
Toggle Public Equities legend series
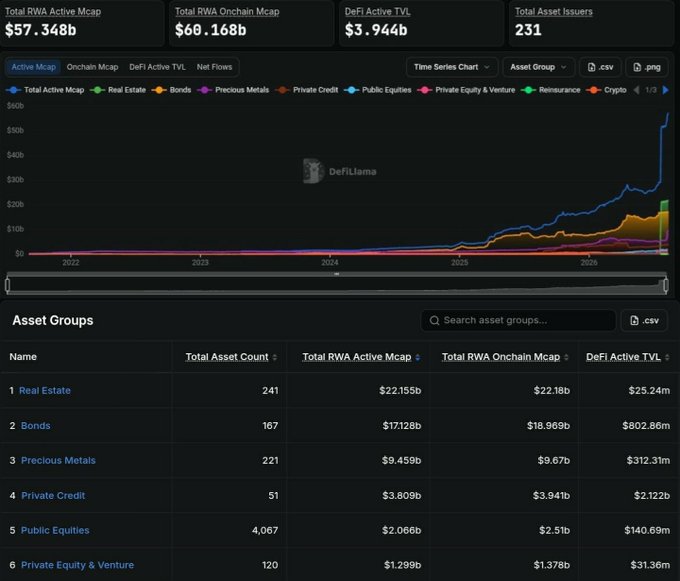click(378, 90)
